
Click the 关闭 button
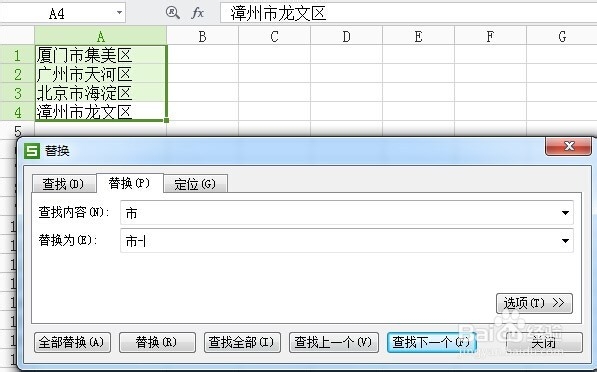click(544, 342)
